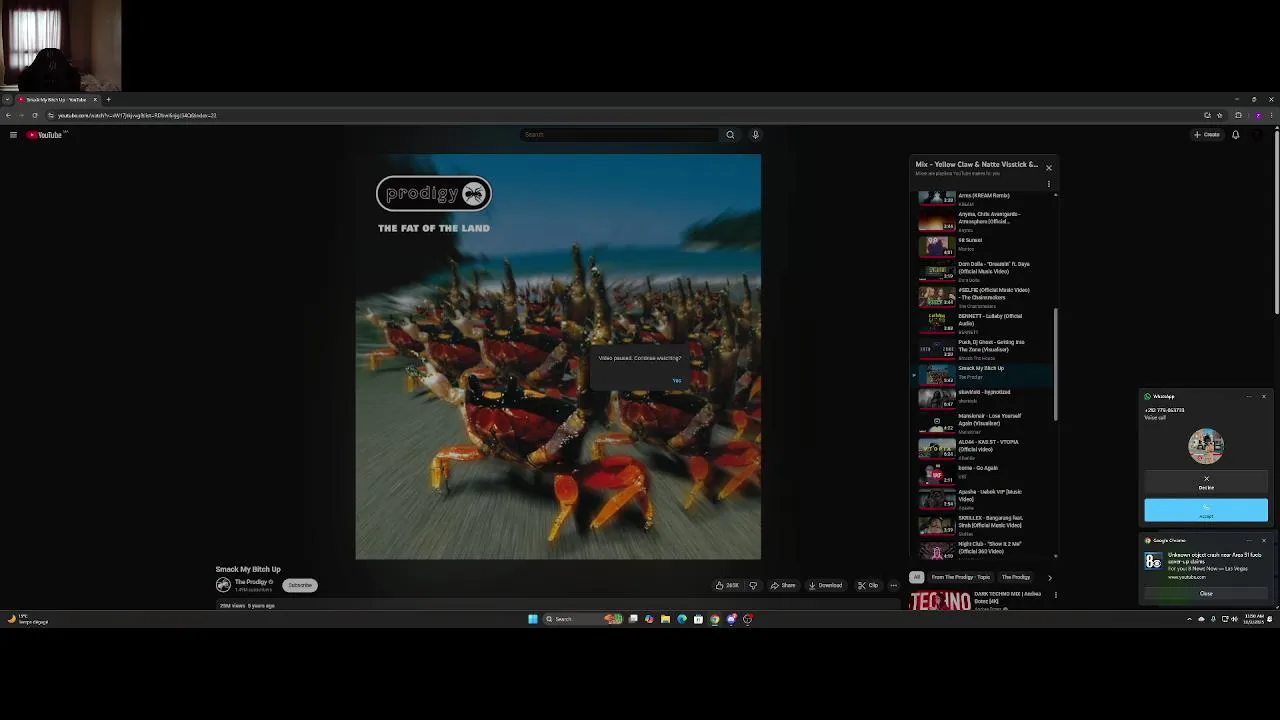
Task: Close the WhatsApp notification popup
Action: [x=1263, y=397]
